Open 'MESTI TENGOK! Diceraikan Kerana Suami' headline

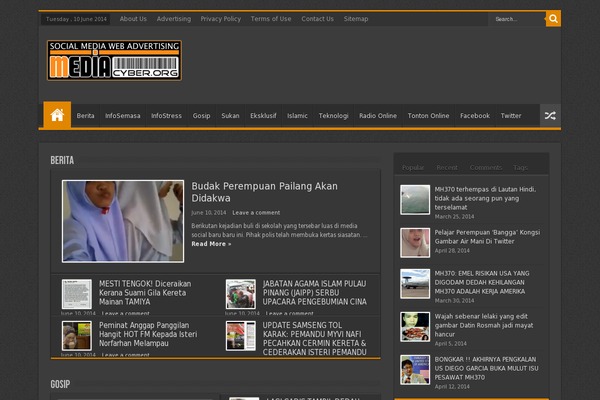(x=145, y=293)
